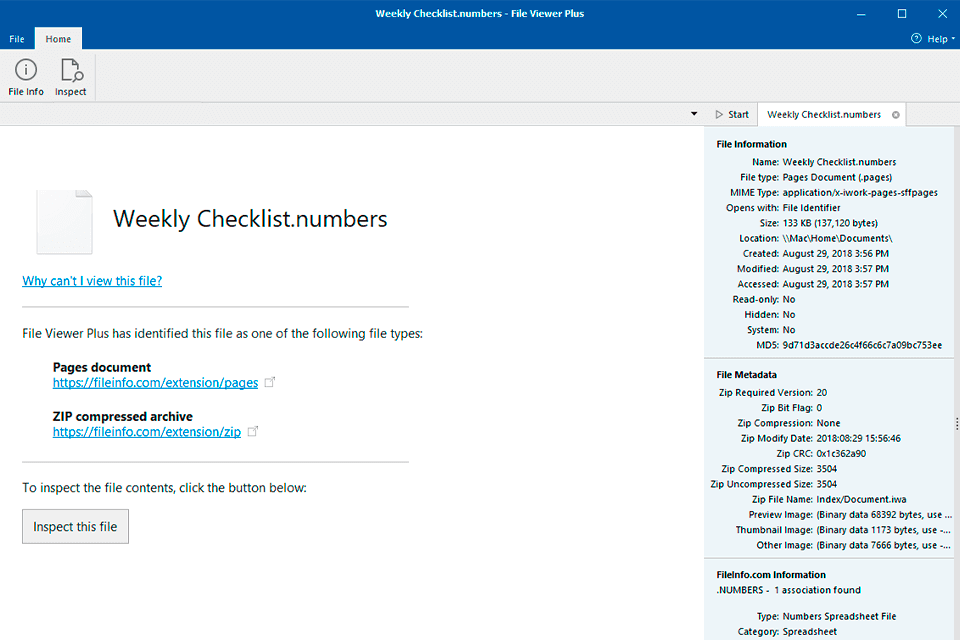Open the File menu tab
The image size is (960, 640).
click(17, 39)
